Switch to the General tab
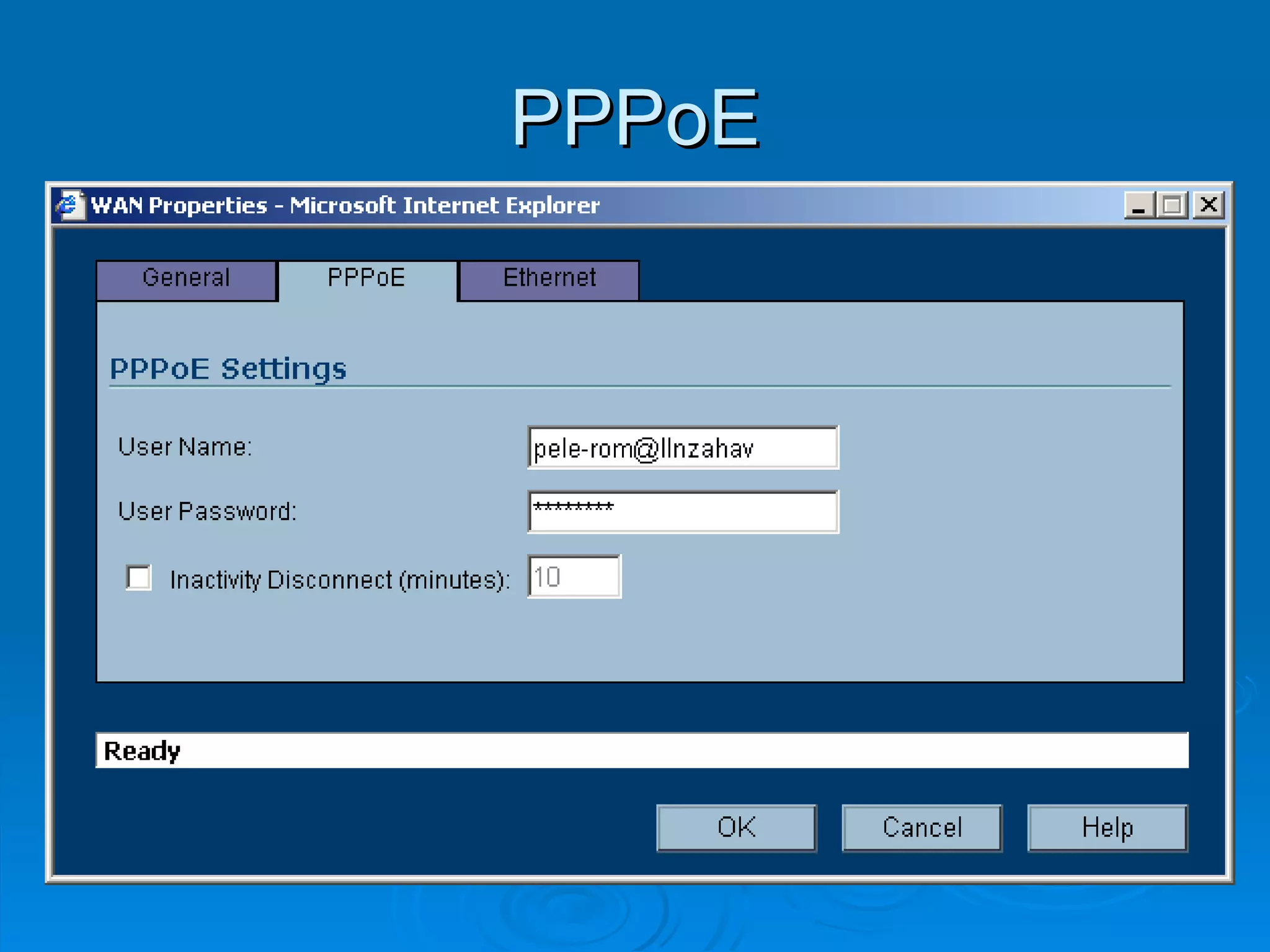The height and width of the screenshot is (952, 1270). click(x=186, y=280)
